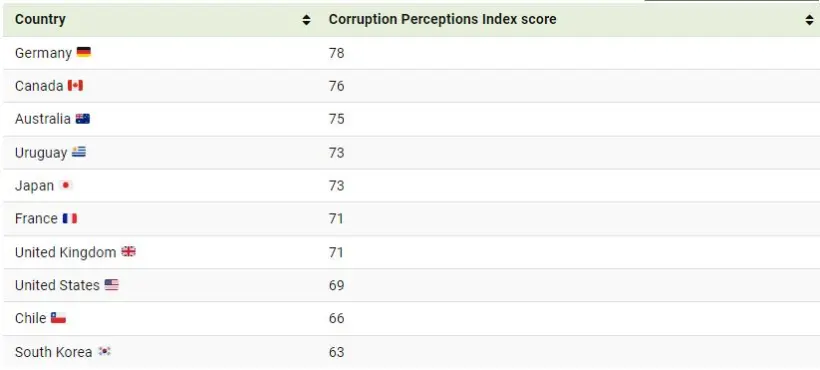Click the Chile flag icon
The width and height of the screenshot is (820, 370).
[x=58, y=318]
